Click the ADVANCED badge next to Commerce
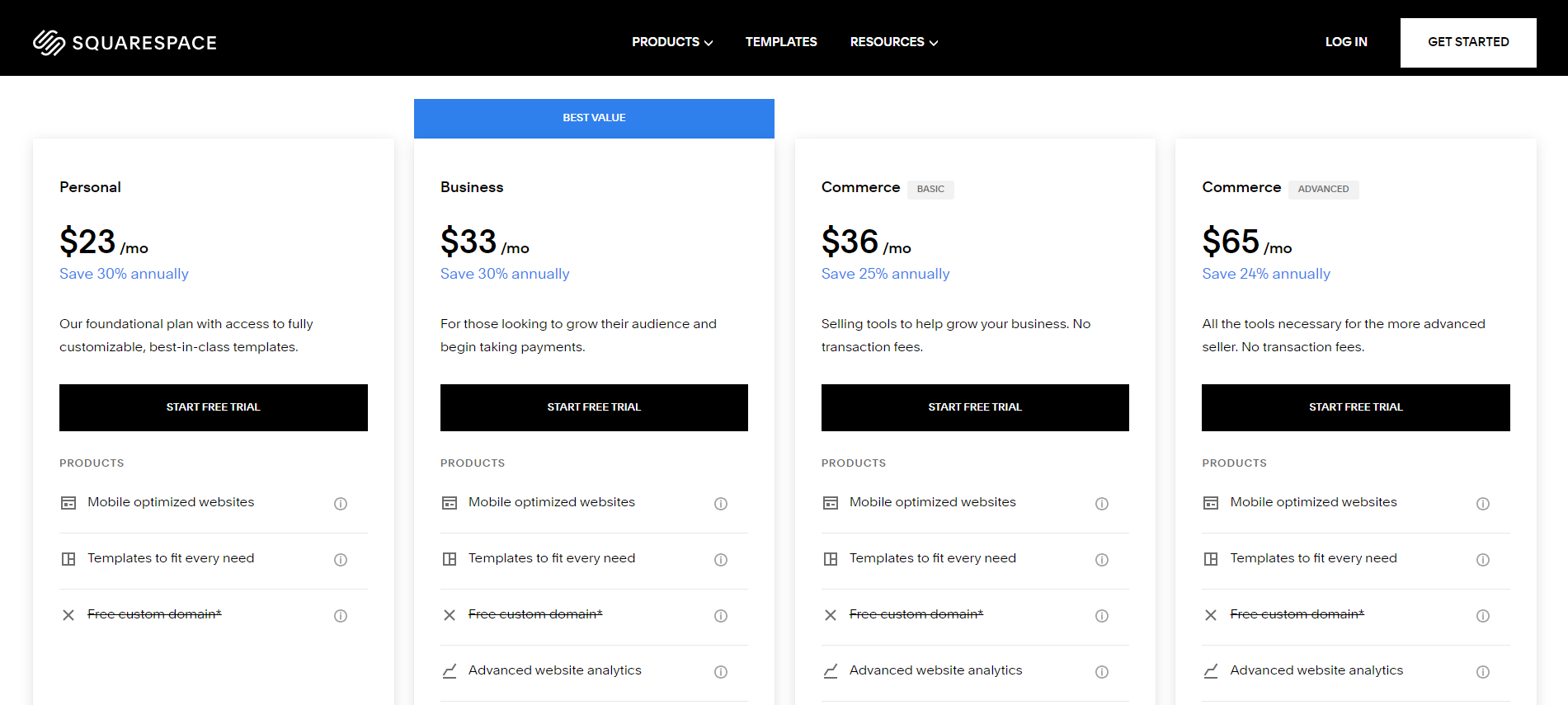 tap(1323, 189)
